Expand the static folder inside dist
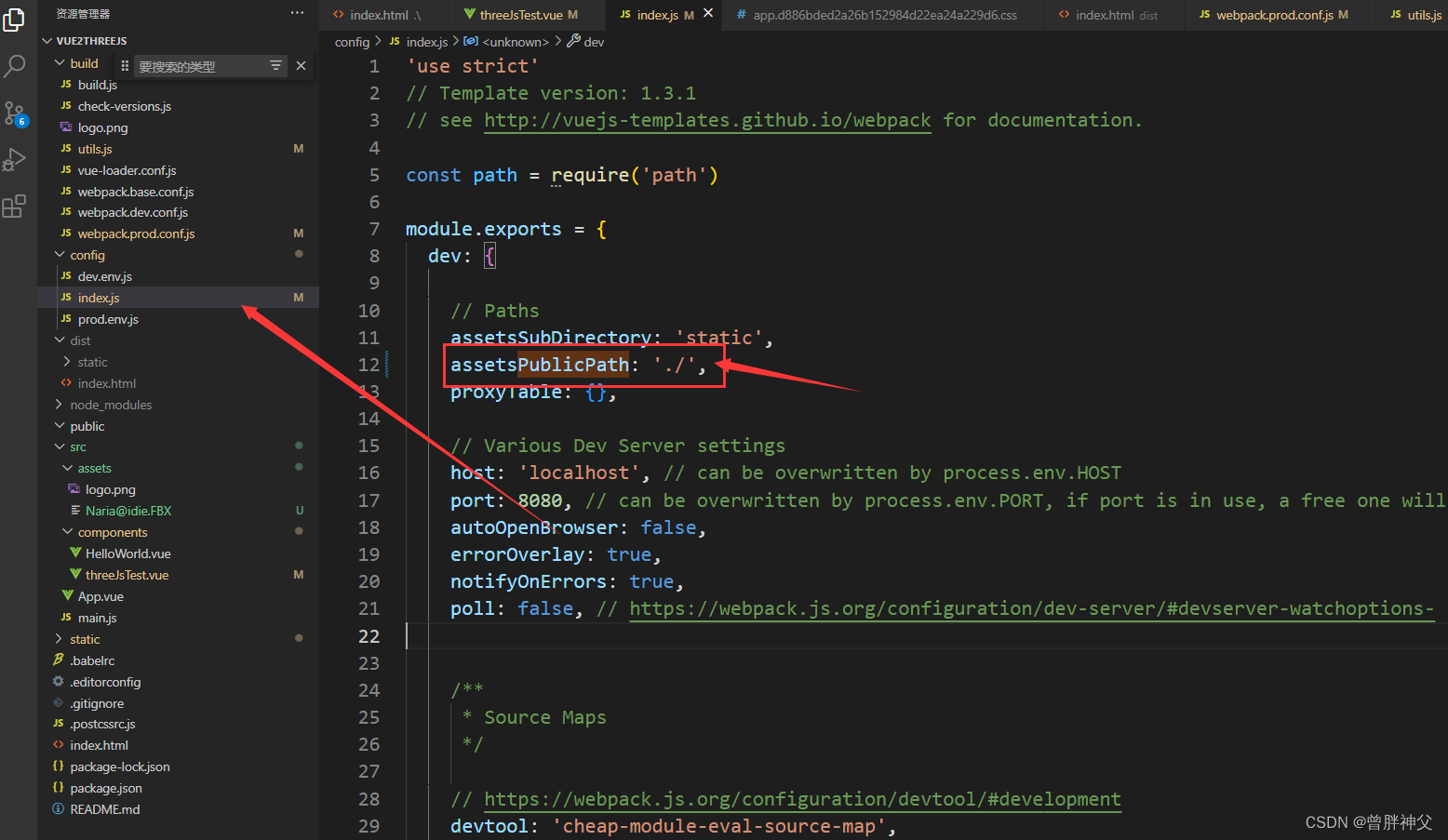Image resolution: width=1448 pixels, height=840 pixels. pos(92,362)
